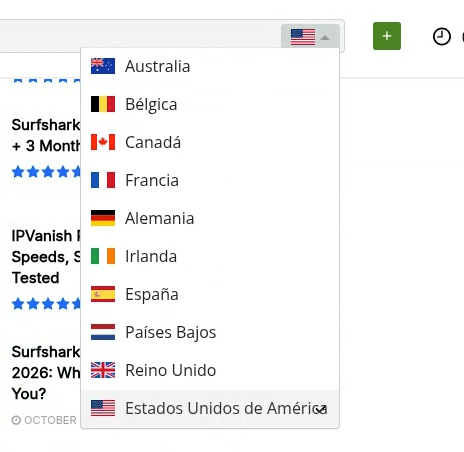Click the USA flag beside Estados Unidos
The width and height of the screenshot is (464, 452).
[103, 408]
